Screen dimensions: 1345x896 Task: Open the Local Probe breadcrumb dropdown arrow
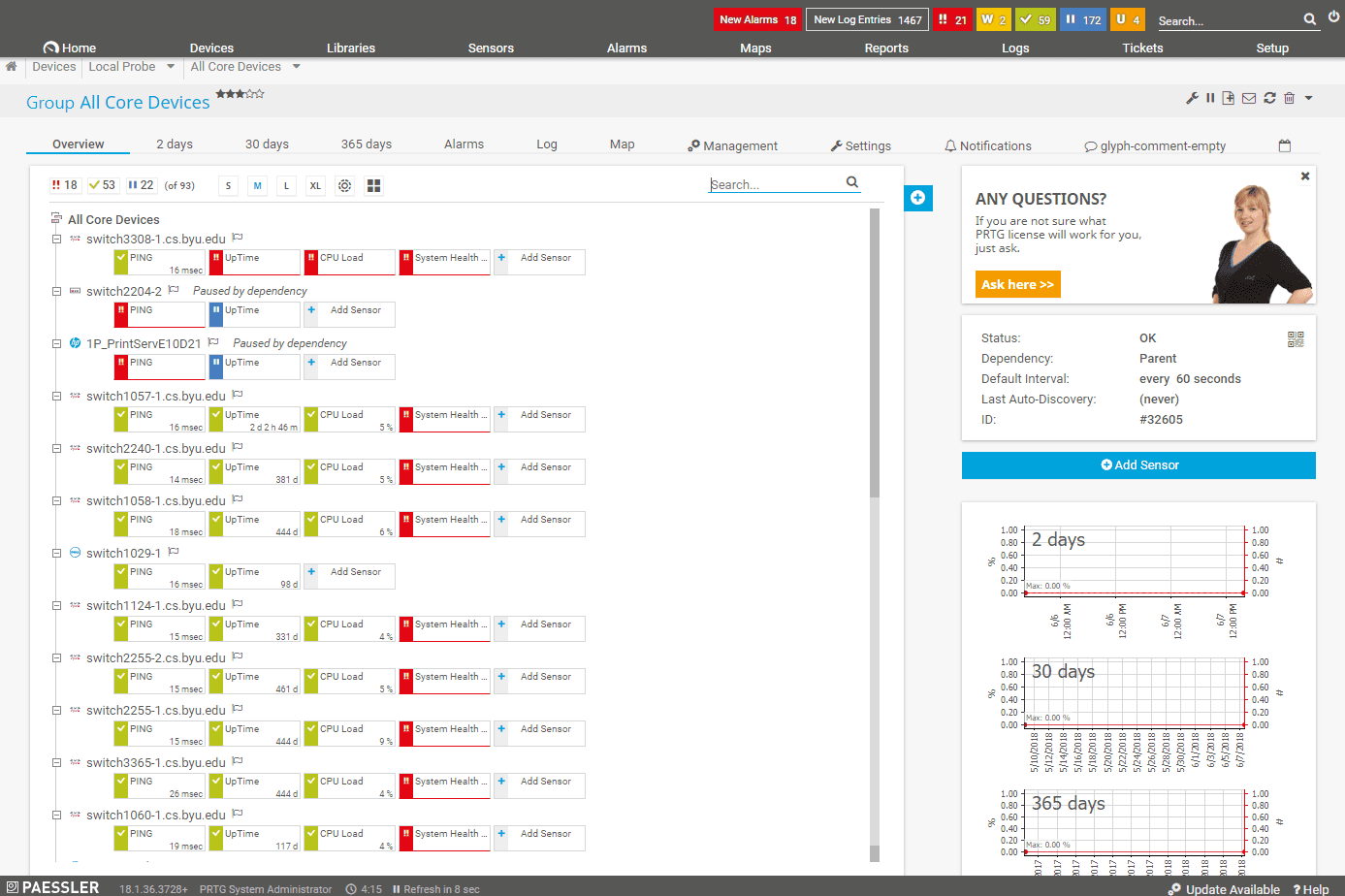(x=171, y=67)
